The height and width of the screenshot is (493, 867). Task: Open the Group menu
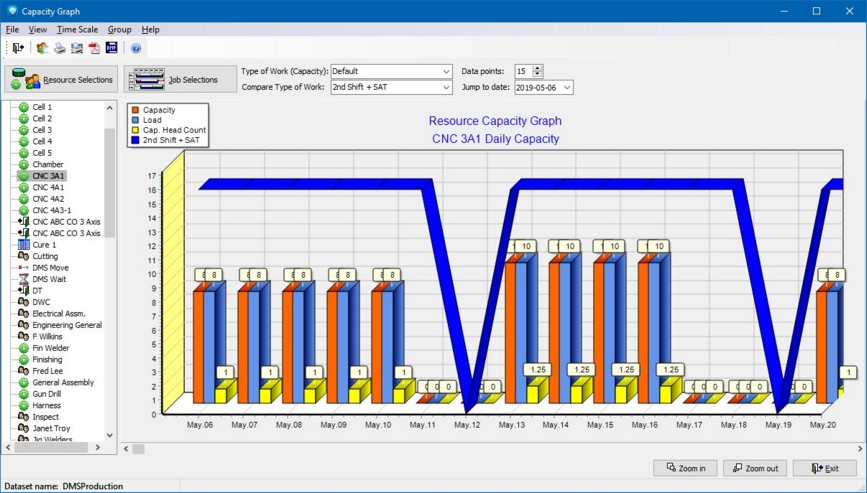[119, 30]
